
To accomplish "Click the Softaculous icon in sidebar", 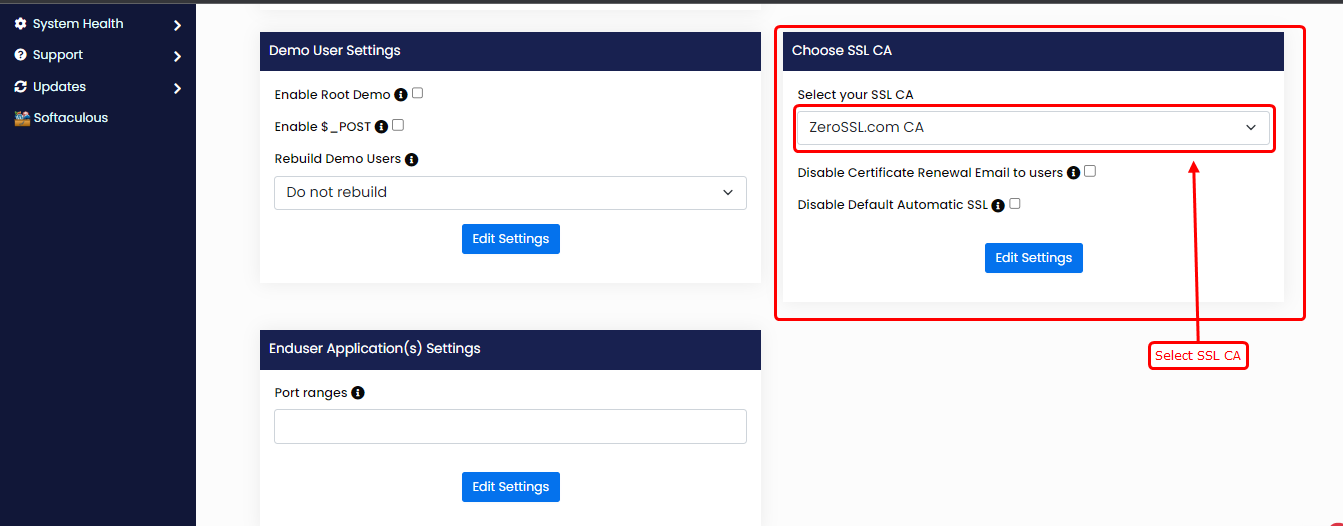I will (22, 118).
